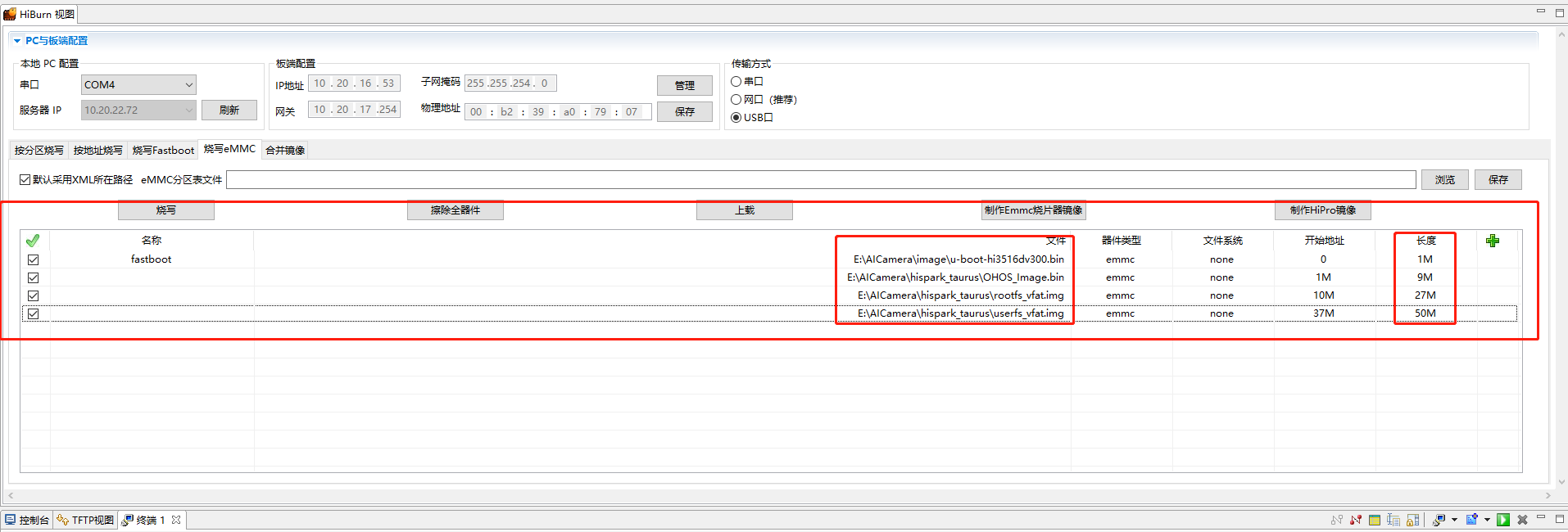Click the red disconnect icon

(1356, 520)
